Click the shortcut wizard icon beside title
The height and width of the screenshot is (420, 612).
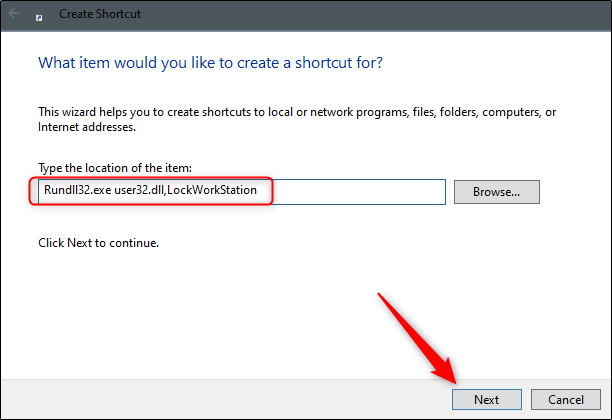click(x=39, y=18)
